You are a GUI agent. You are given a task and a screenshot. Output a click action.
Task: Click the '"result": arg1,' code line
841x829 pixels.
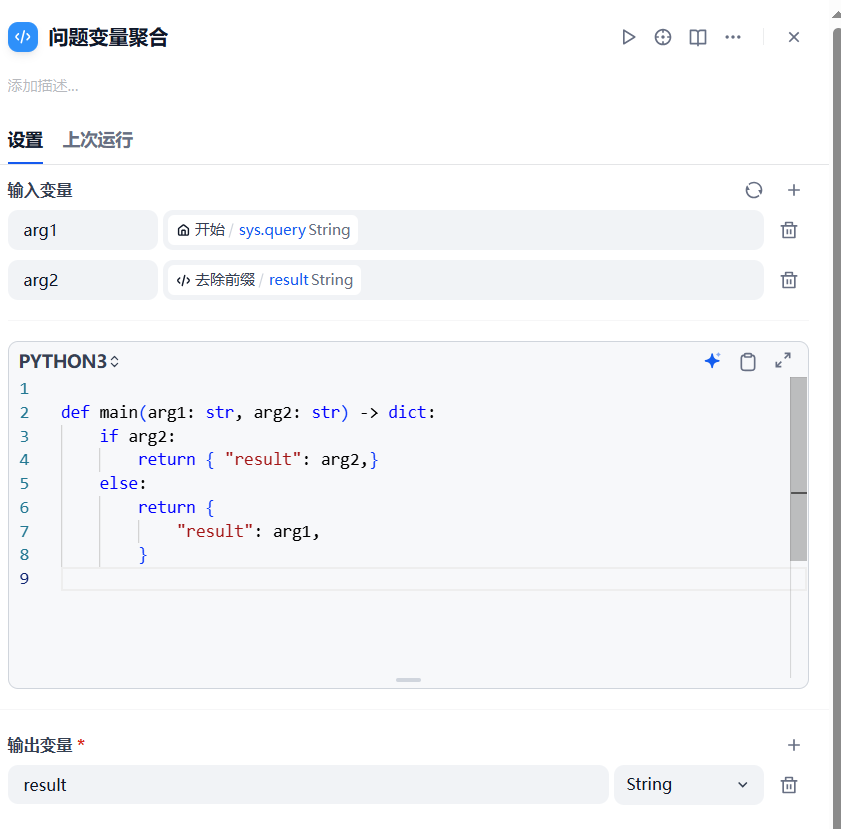click(248, 531)
